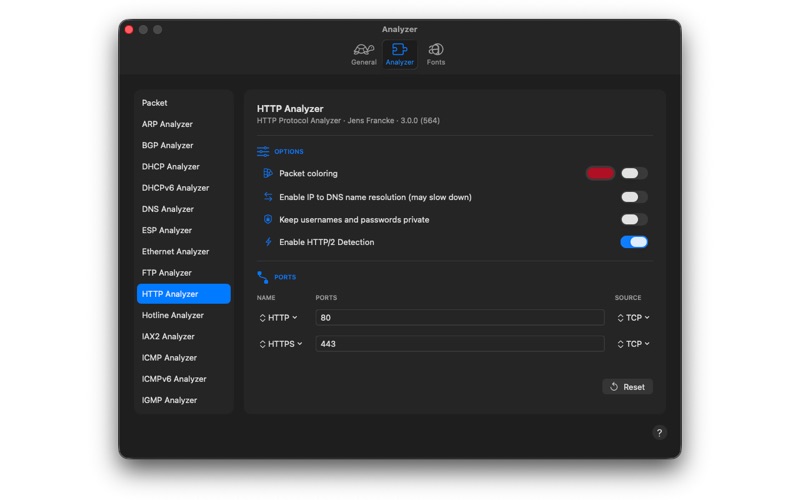
Task: Open the TCP source dropdown for HTTP
Action: coord(633,318)
